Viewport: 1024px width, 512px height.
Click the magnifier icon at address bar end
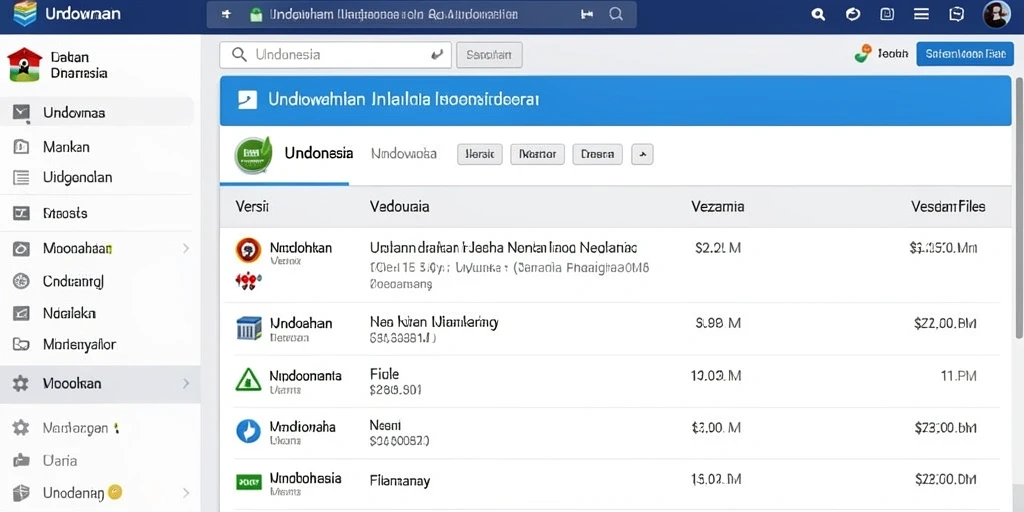(x=616, y=14)
